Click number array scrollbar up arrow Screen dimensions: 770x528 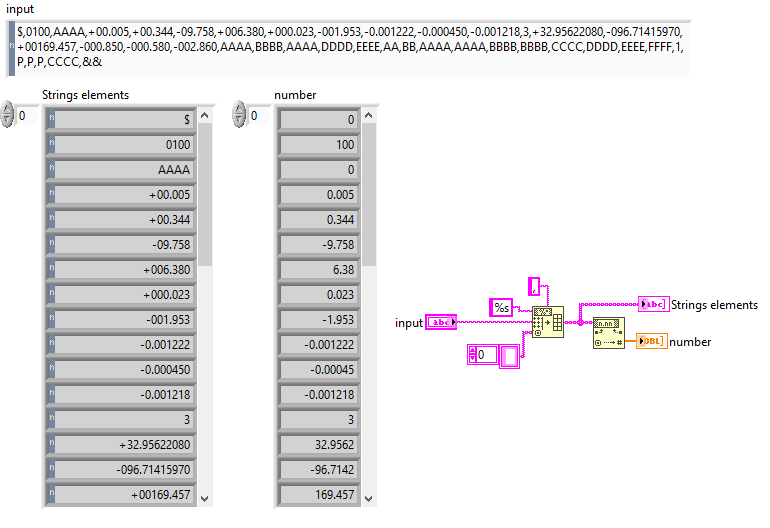[x=369, y=116]
